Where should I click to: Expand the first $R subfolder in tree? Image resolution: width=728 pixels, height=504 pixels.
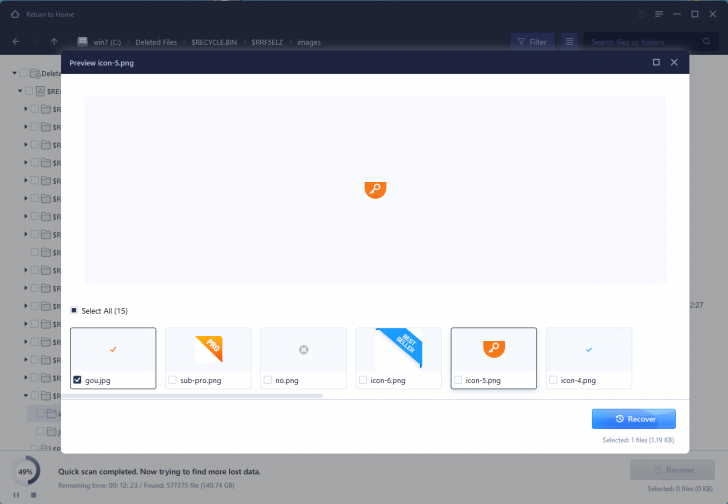(26, 109)
